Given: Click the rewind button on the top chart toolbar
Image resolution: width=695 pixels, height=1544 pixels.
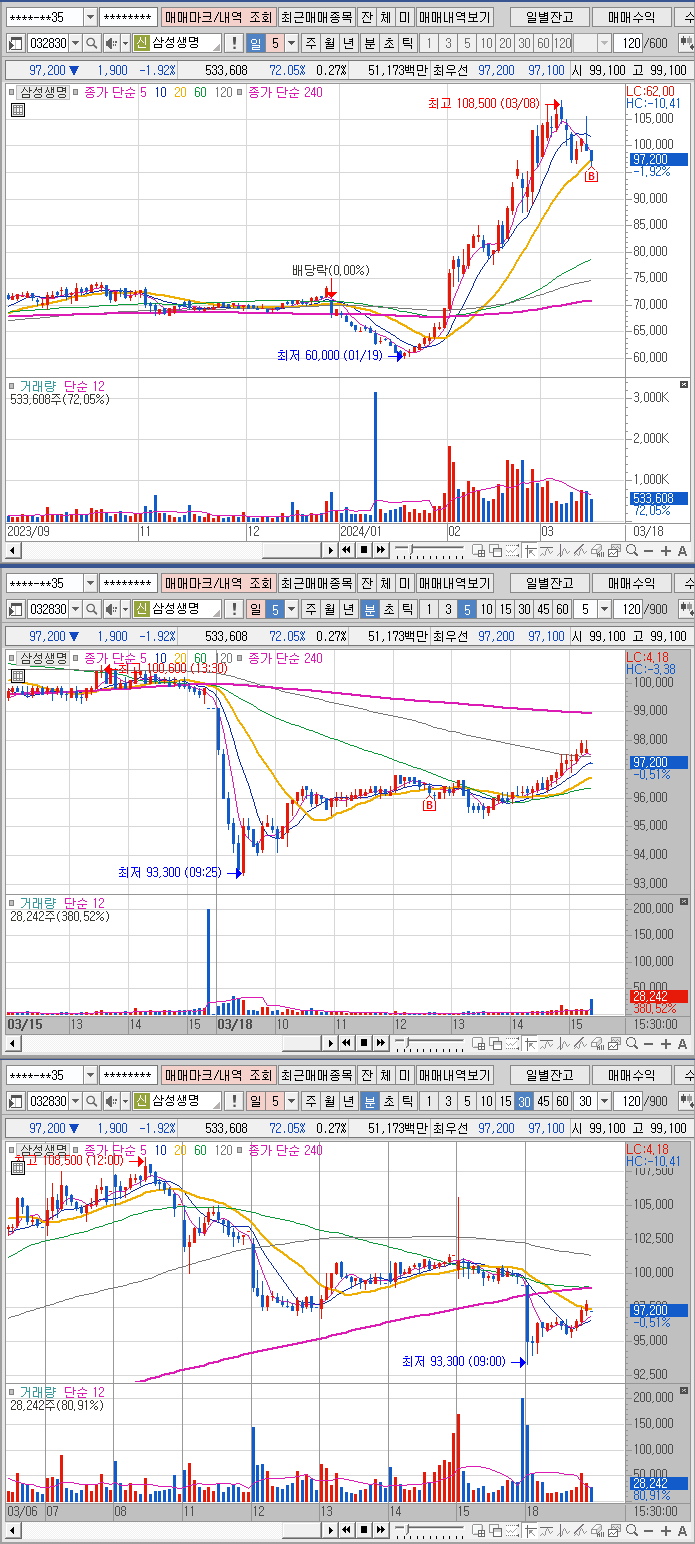Looking at the screenshot, I should tap(347, 550).
